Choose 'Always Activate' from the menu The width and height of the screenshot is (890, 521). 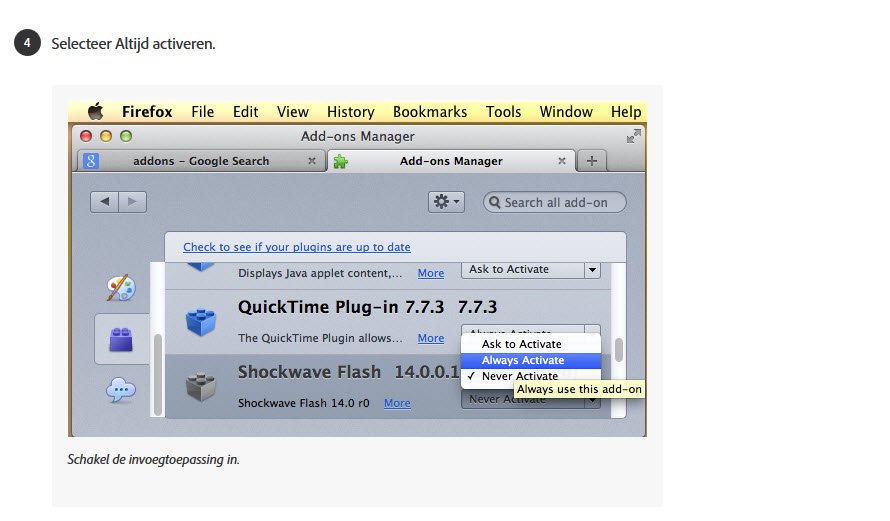tap(531, 360)
